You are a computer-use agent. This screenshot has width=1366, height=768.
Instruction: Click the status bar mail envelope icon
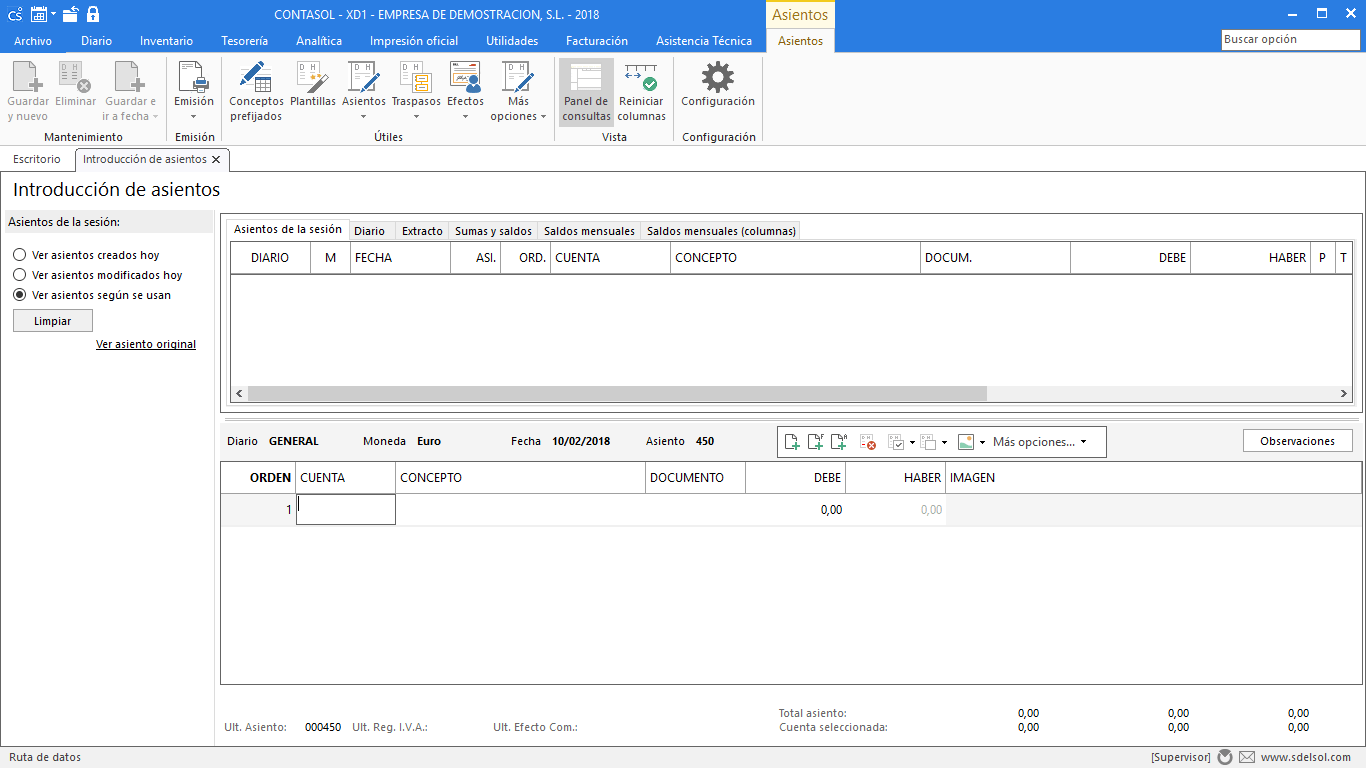[1247, 757]
